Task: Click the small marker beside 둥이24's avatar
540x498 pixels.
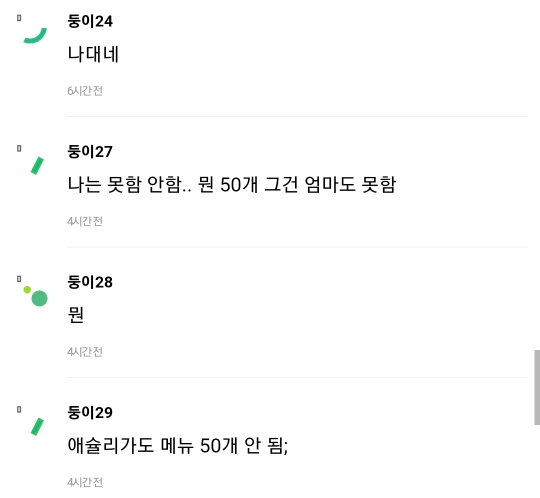Action: (19, 18)
